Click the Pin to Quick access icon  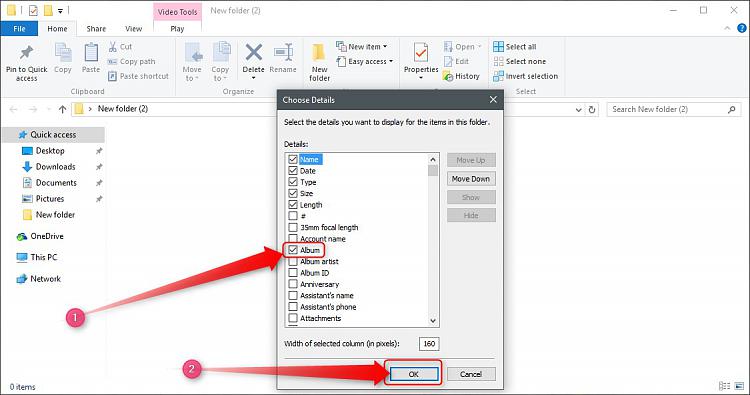tap(26, 53)
